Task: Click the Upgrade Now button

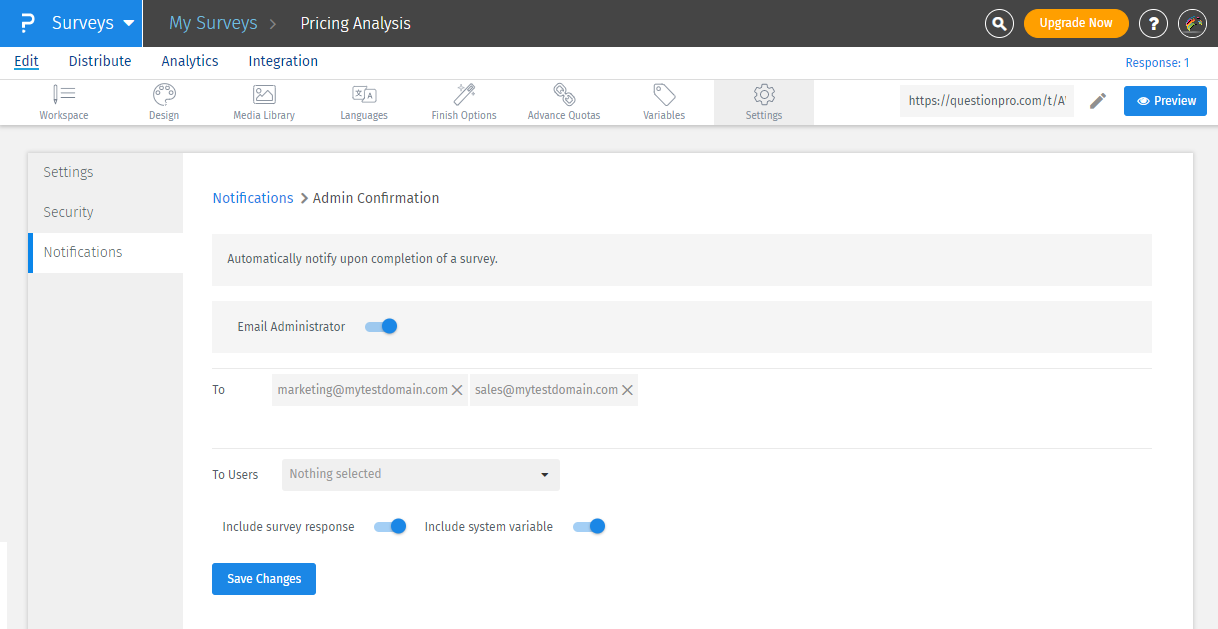Action: pos(1076,23)
